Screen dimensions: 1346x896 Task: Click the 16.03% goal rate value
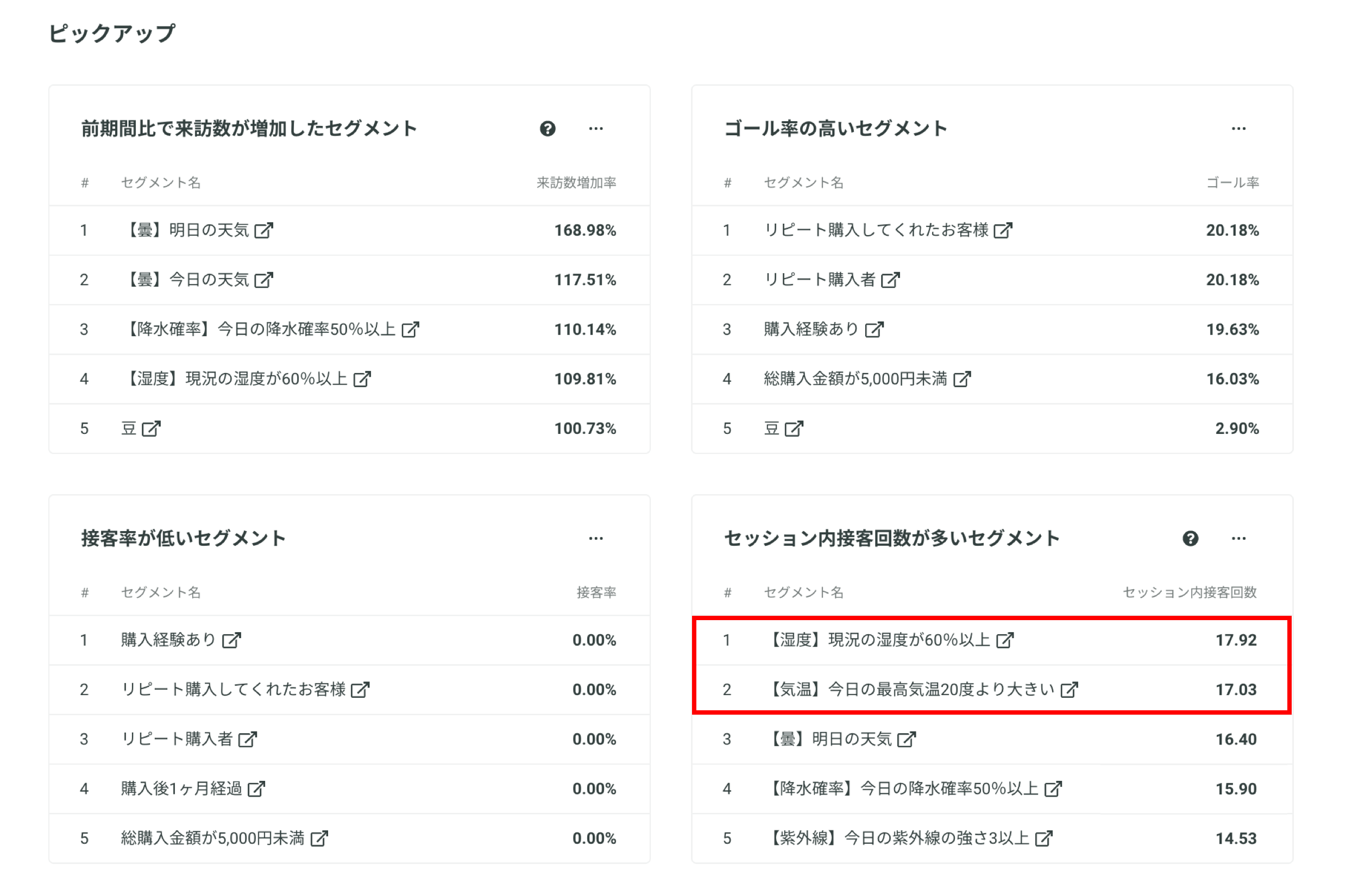click(x=1232, y=379)
